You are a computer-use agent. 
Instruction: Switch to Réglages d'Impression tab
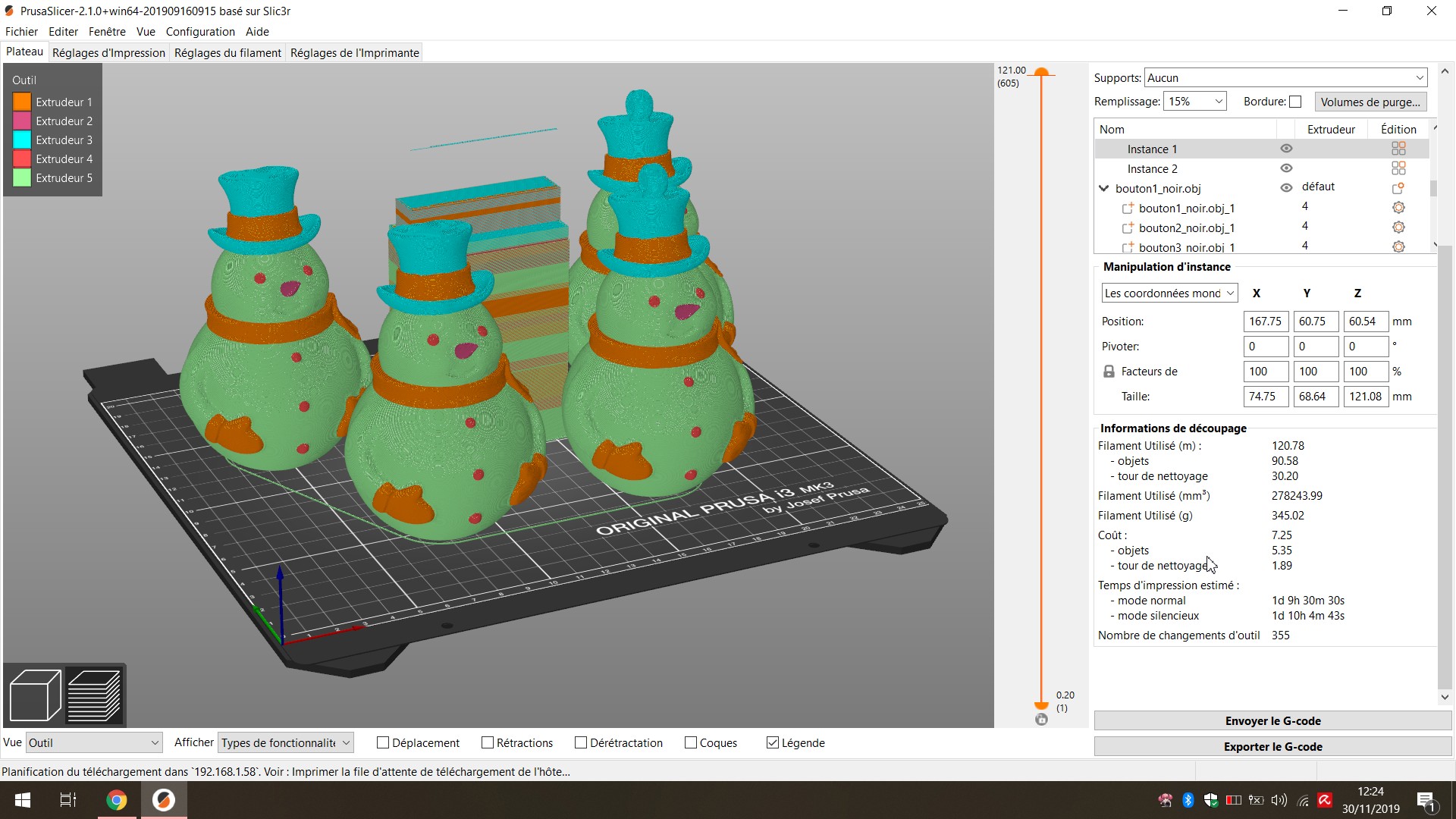pos(108,53)
